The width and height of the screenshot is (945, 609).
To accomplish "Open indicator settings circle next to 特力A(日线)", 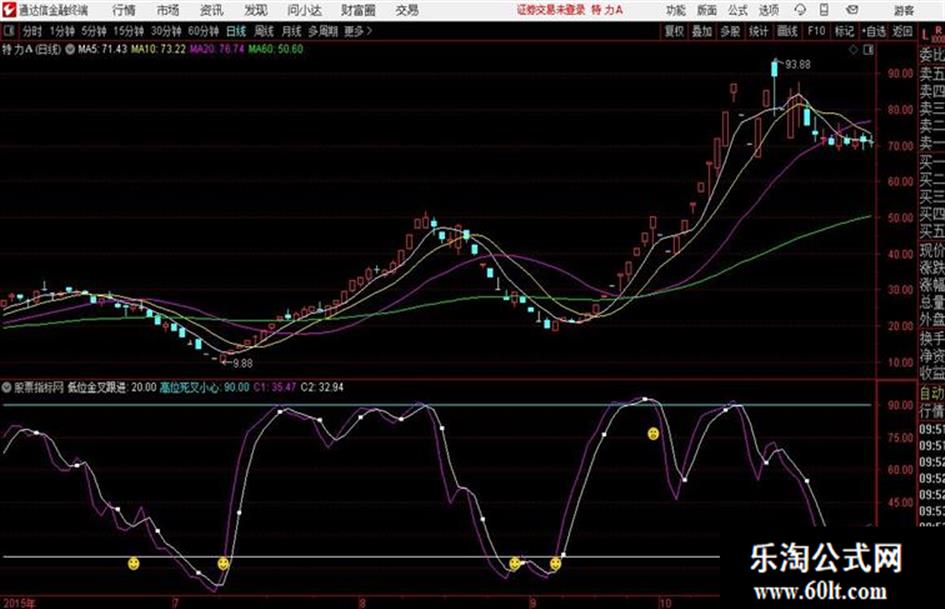I will pyautogui.click(x=70, y=49).
